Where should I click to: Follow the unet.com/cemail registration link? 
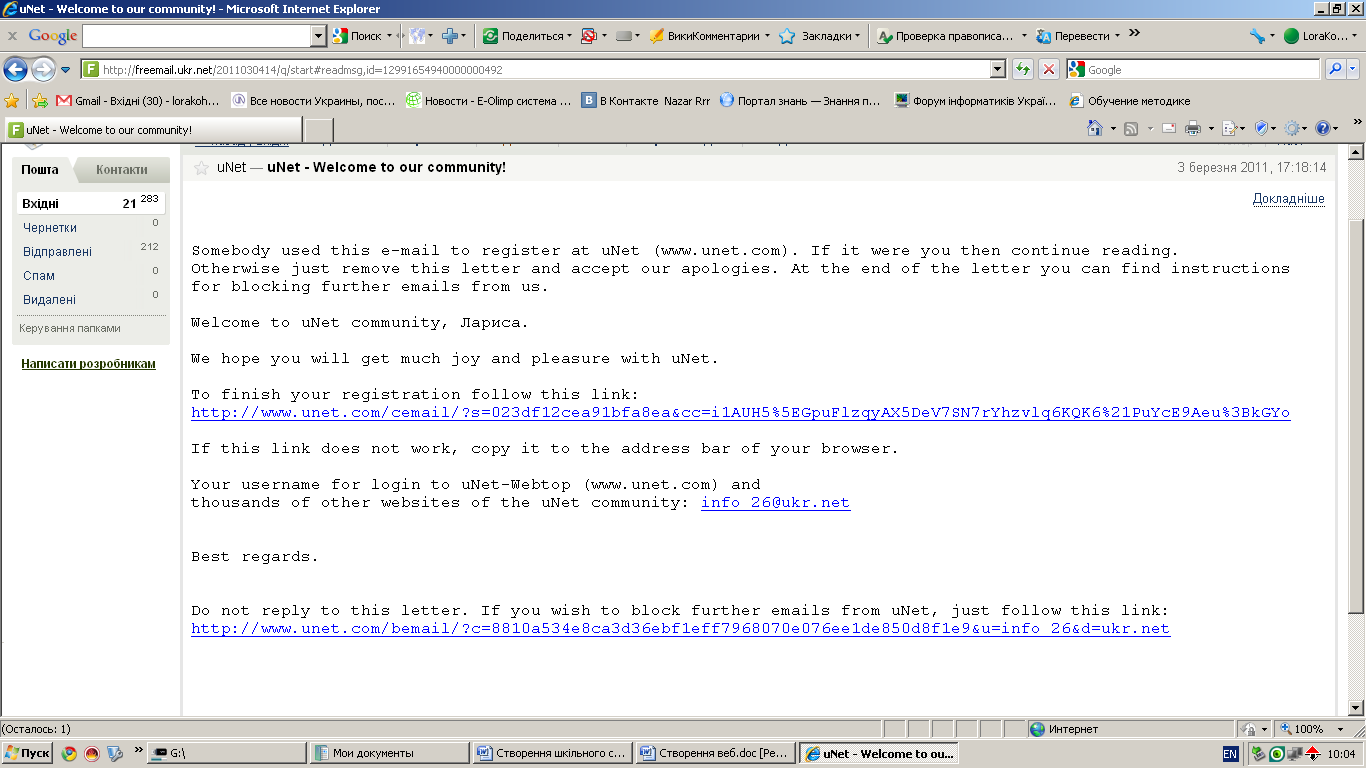[740, 413]
